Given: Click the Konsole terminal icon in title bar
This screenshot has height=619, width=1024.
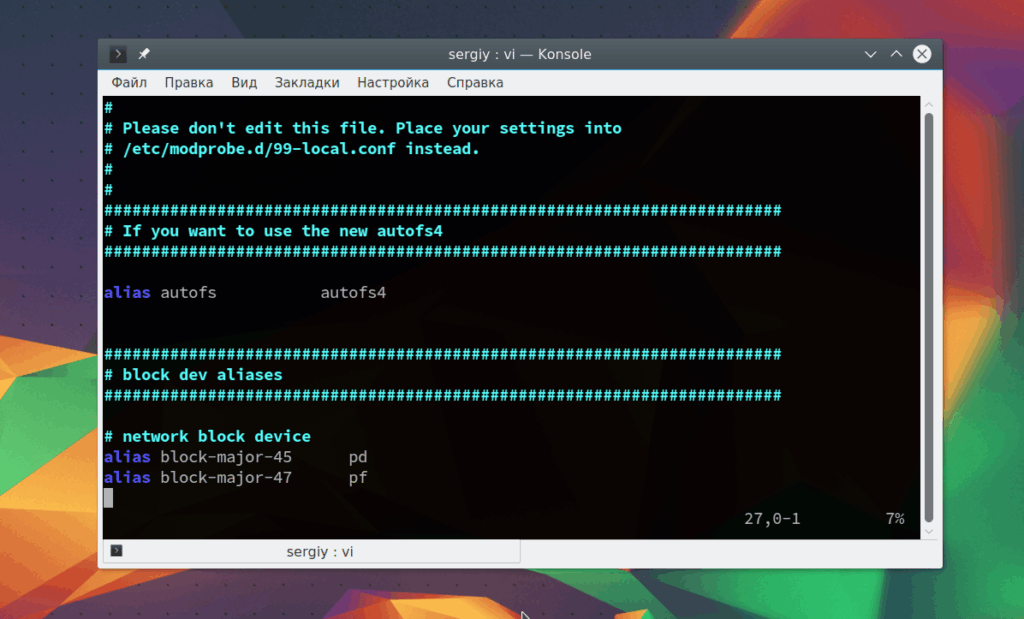Looking at the screenshot, I should (118, 54).
